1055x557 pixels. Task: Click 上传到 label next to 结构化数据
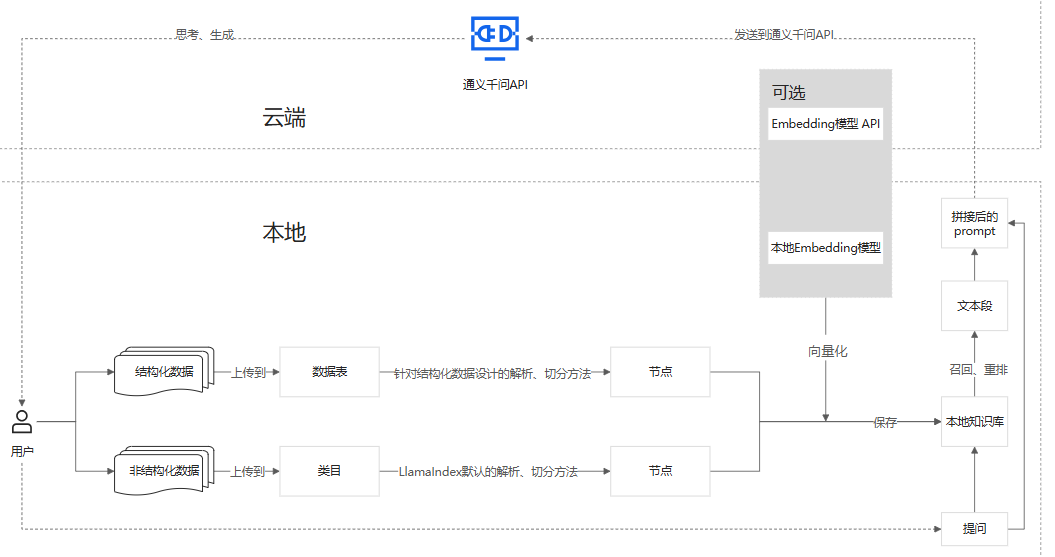tap(249, 373)
